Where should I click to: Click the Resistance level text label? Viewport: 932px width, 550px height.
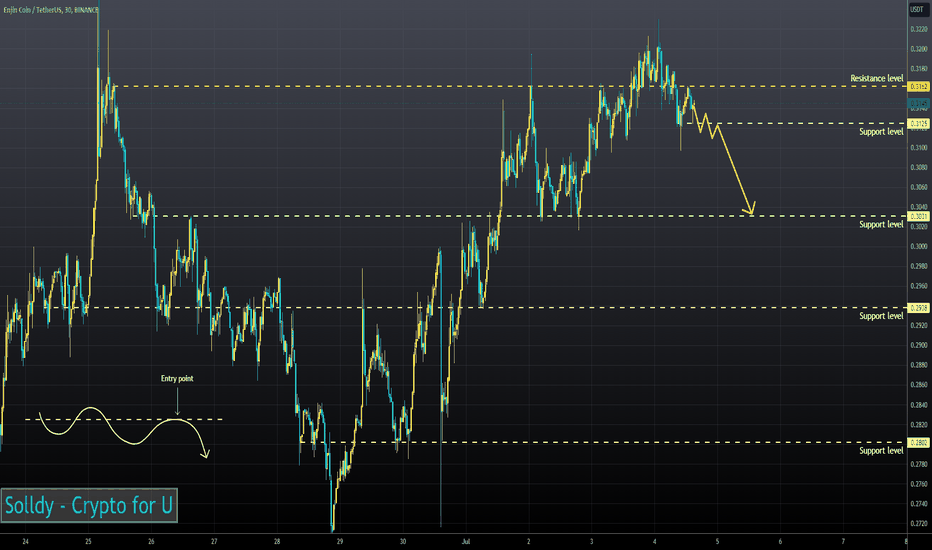(x=877, y=78)
